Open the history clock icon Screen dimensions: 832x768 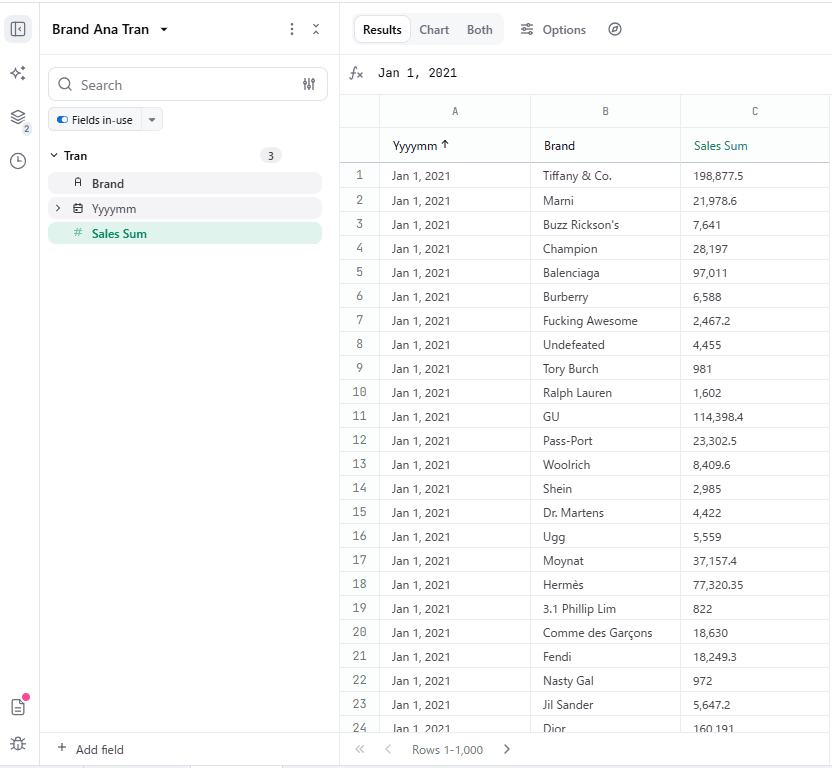(18, 161)
